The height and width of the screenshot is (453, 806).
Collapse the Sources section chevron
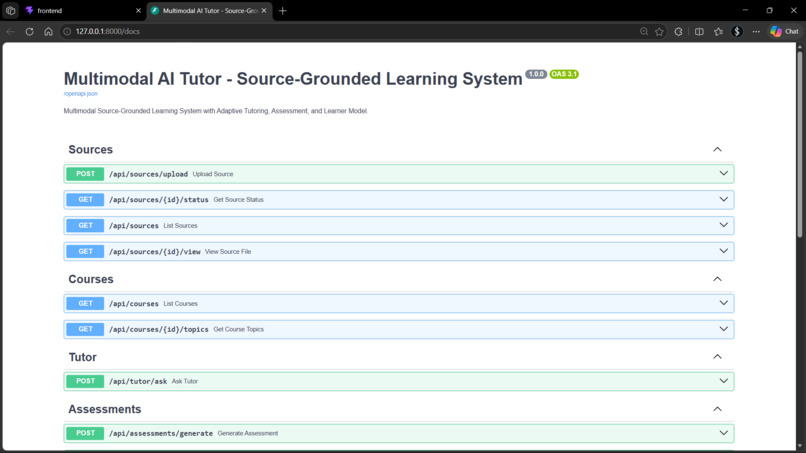[717, 150]
